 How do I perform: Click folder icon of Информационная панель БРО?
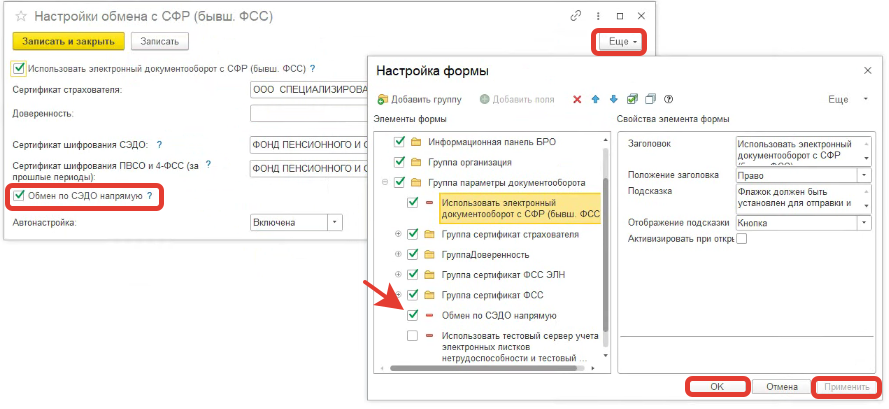point(417,141)
